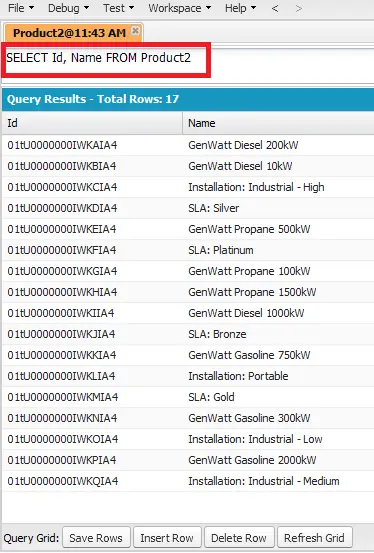Screen dimensions: 374x553
Task: Click the SLA: Silver name cell
Action: click(278, 208)
